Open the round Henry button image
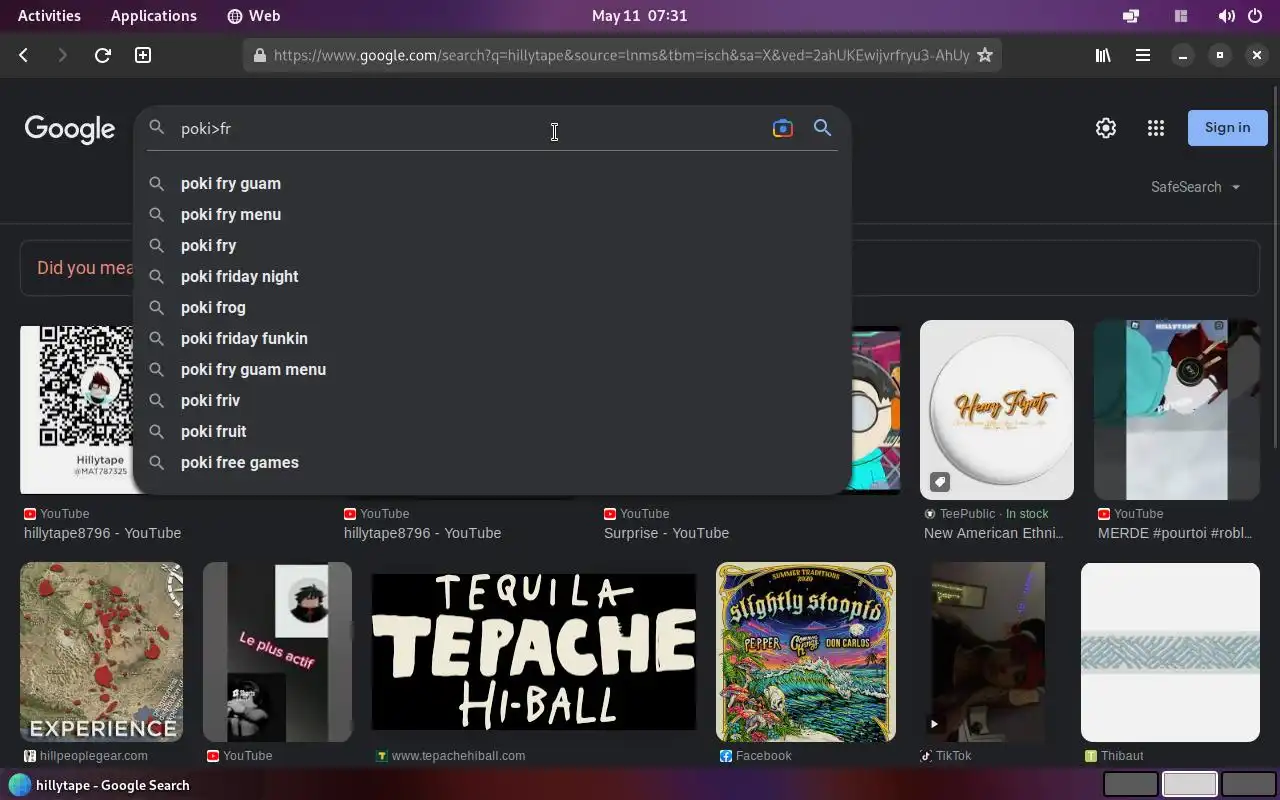This screenshot has width=1280, height=800. (x=997, y=409)
